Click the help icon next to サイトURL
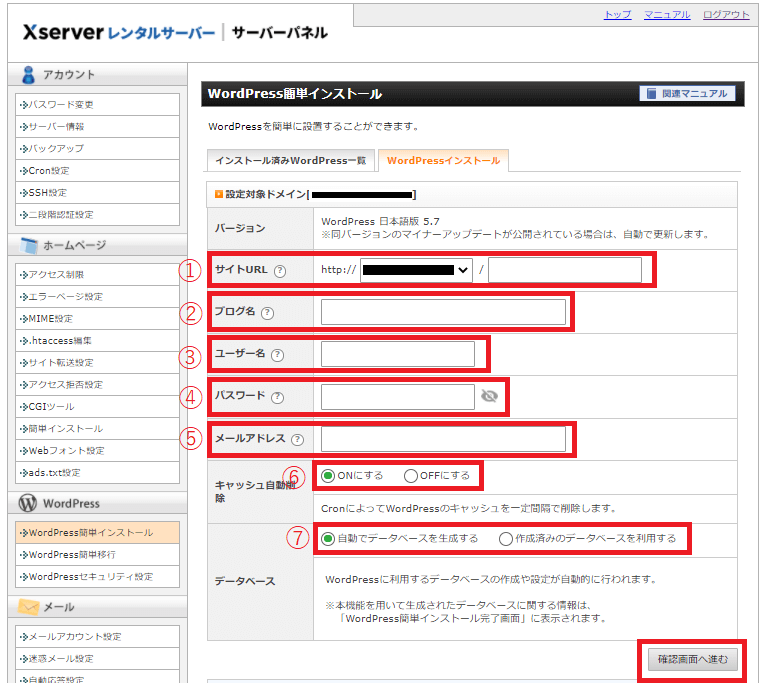Viewport: 763px width, 683px height. [x=280, y=271]
